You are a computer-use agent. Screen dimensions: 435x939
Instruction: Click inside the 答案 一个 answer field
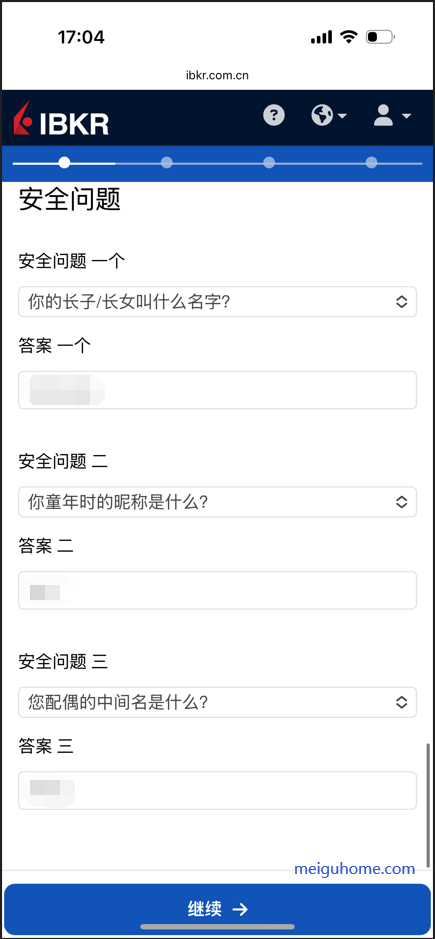[217, 390]
